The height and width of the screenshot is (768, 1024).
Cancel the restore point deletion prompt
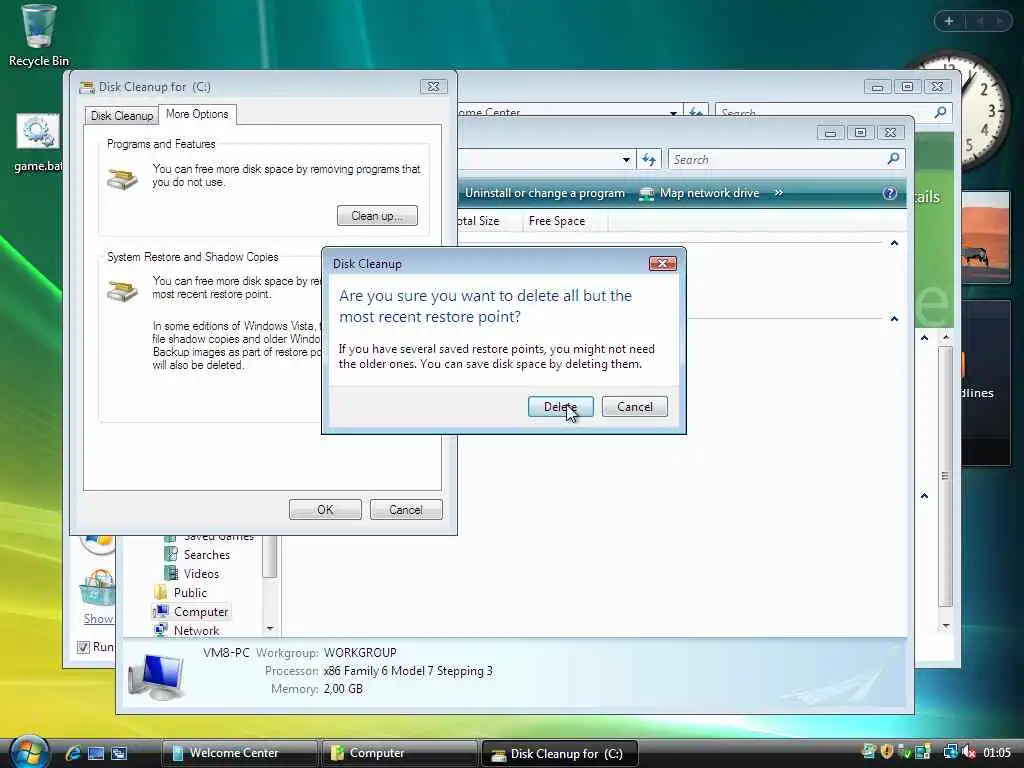[634, 406]
